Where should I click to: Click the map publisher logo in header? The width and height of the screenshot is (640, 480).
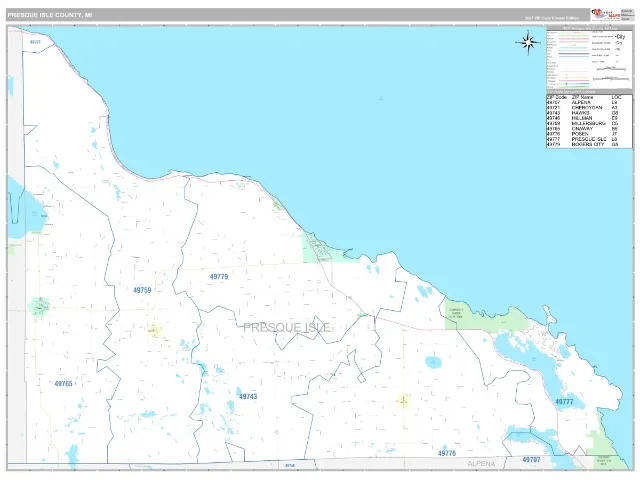point(606,14)
